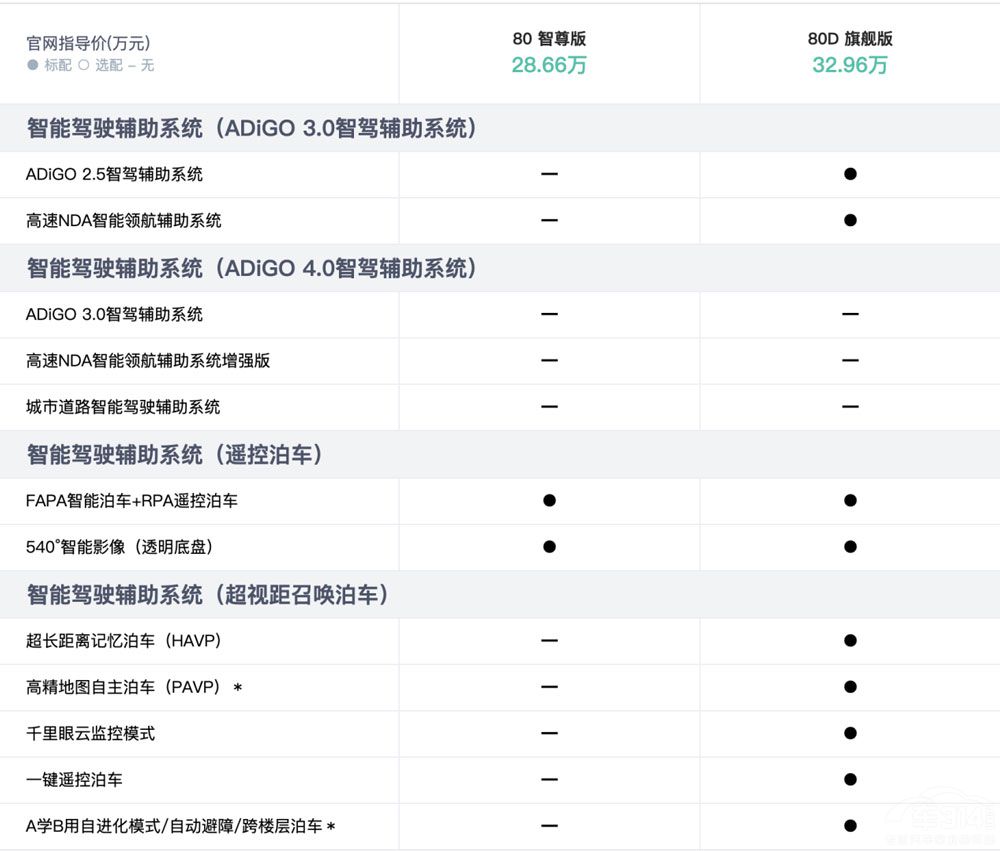Click the 千里眼云监控模式 row label
The width and height of the screenshot is (1000, 851).
click(x=90, y=733)
